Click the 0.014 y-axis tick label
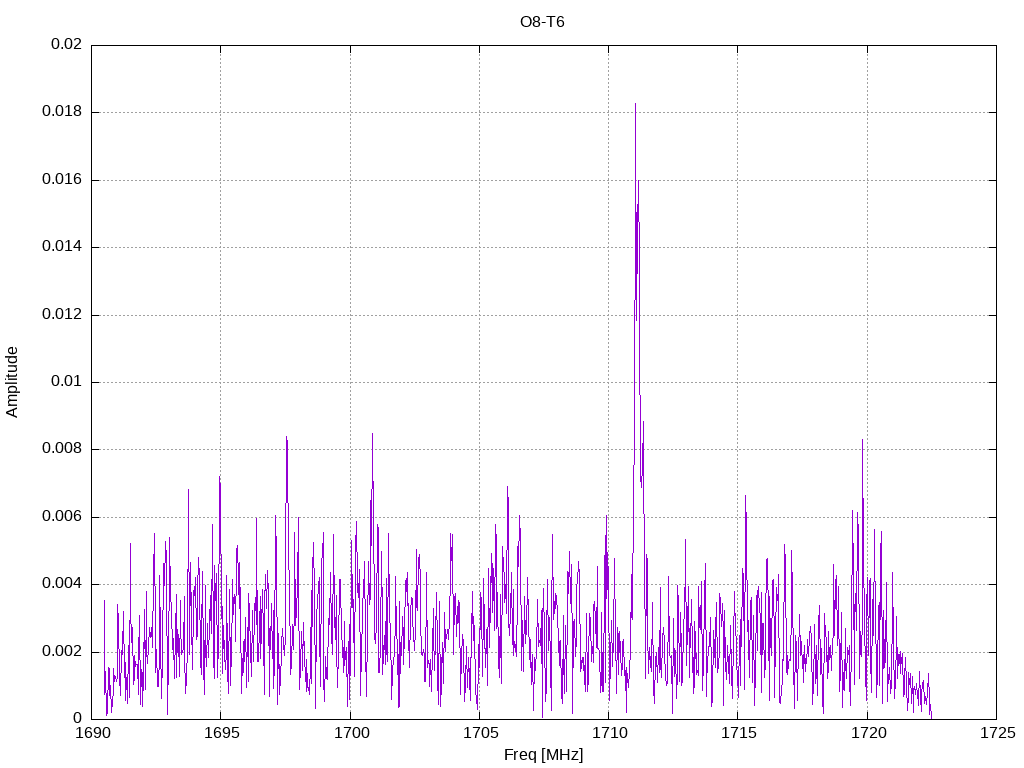The width and height of the screenshot is (1024, 768). tap(62, 247)
